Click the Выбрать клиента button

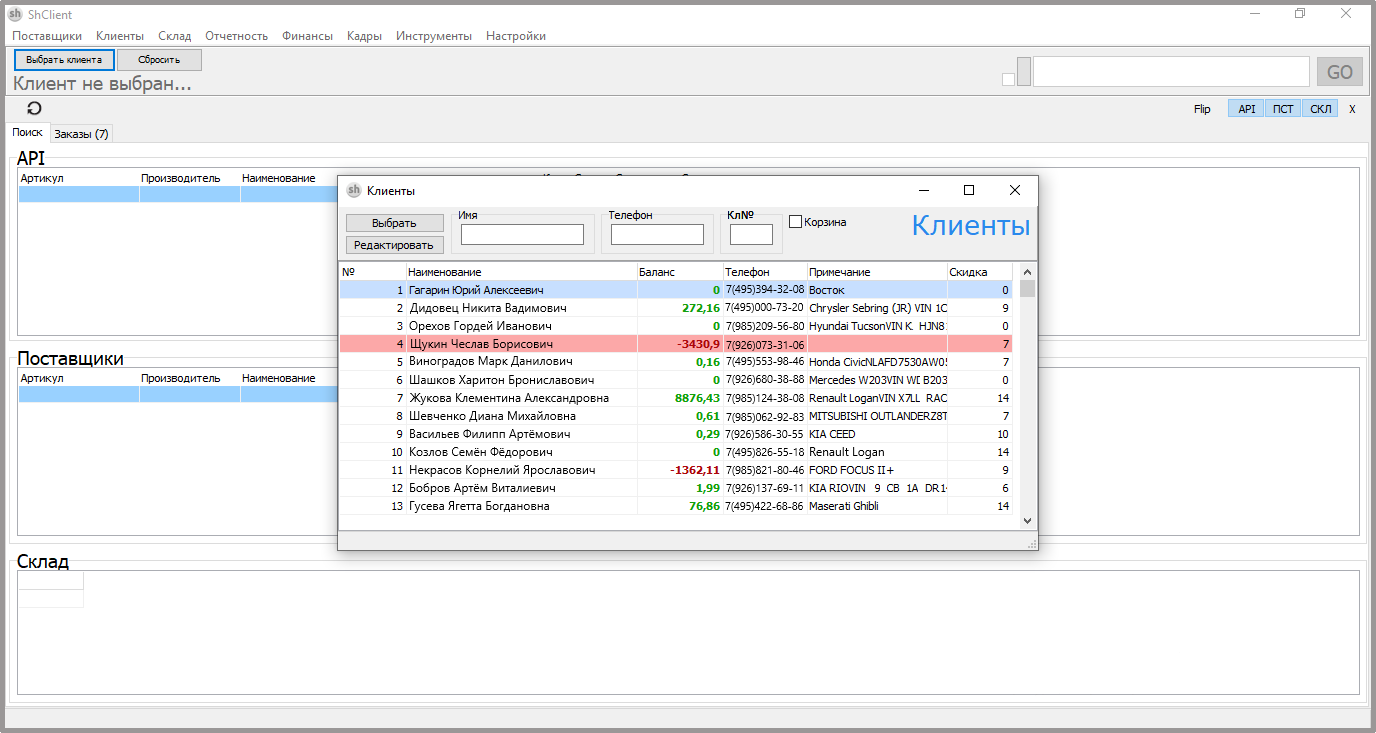tap(64, 60)
